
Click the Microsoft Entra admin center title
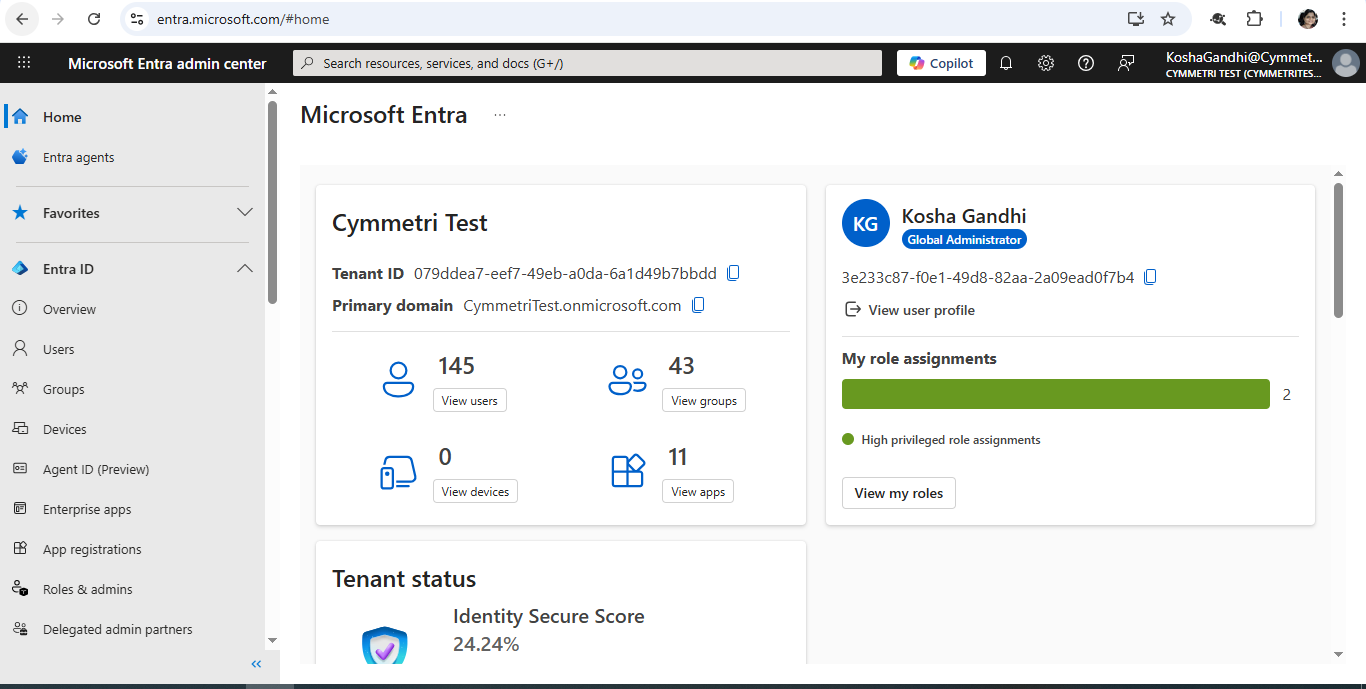(167, 64)
